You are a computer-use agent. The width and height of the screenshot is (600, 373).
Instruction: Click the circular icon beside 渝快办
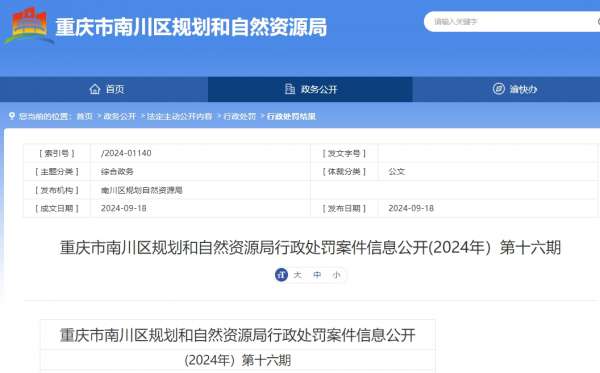498,89
